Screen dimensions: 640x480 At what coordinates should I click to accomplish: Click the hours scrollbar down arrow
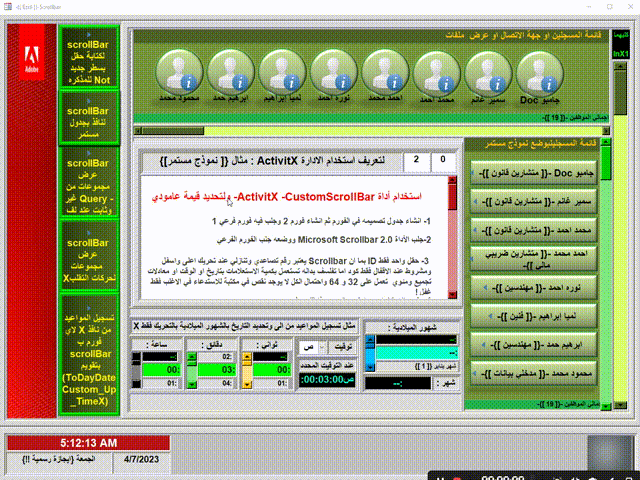[136, 384]
